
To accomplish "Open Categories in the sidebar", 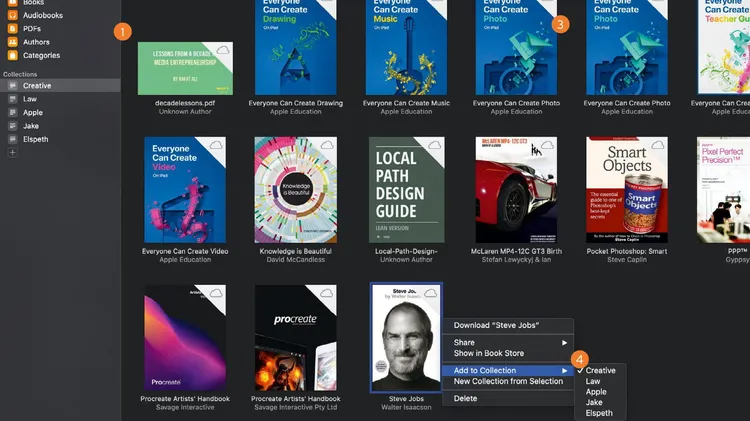I will click(x=41, y=55).
